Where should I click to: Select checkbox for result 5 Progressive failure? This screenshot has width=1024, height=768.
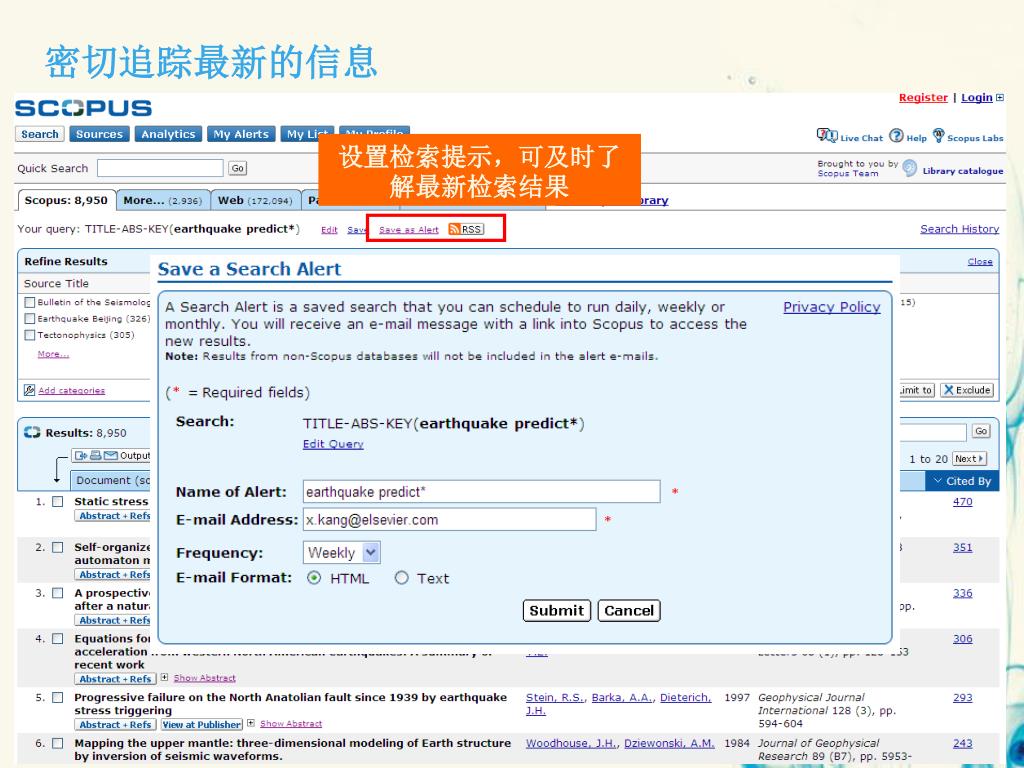57,697
